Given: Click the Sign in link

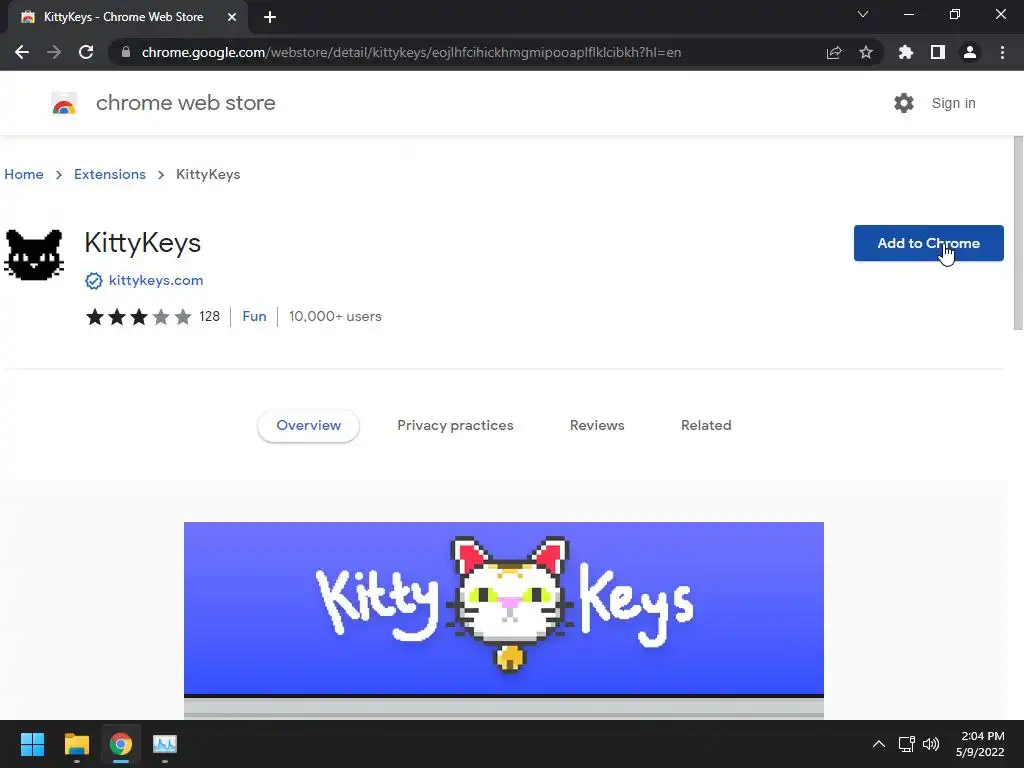Looking at the screenshot, I should pyautogui.click(x=953, y=103).
